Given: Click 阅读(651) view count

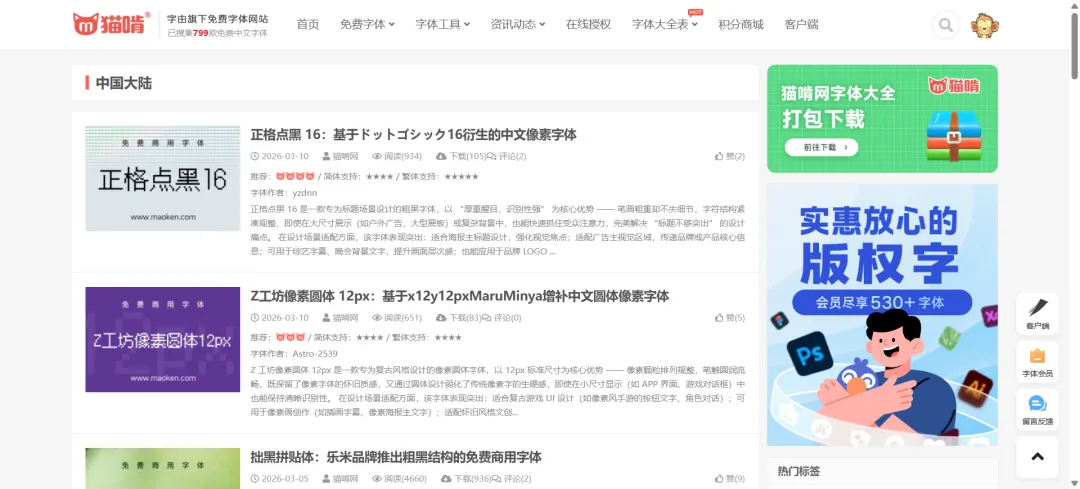Looking at the screenshot, I should (397, 318).
